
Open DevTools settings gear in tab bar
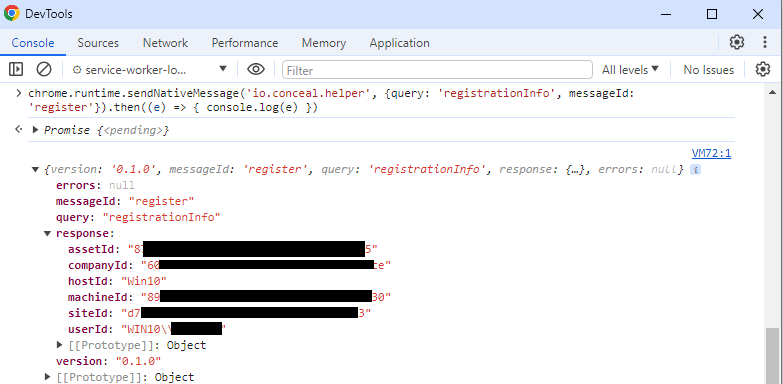pos(737,42)
